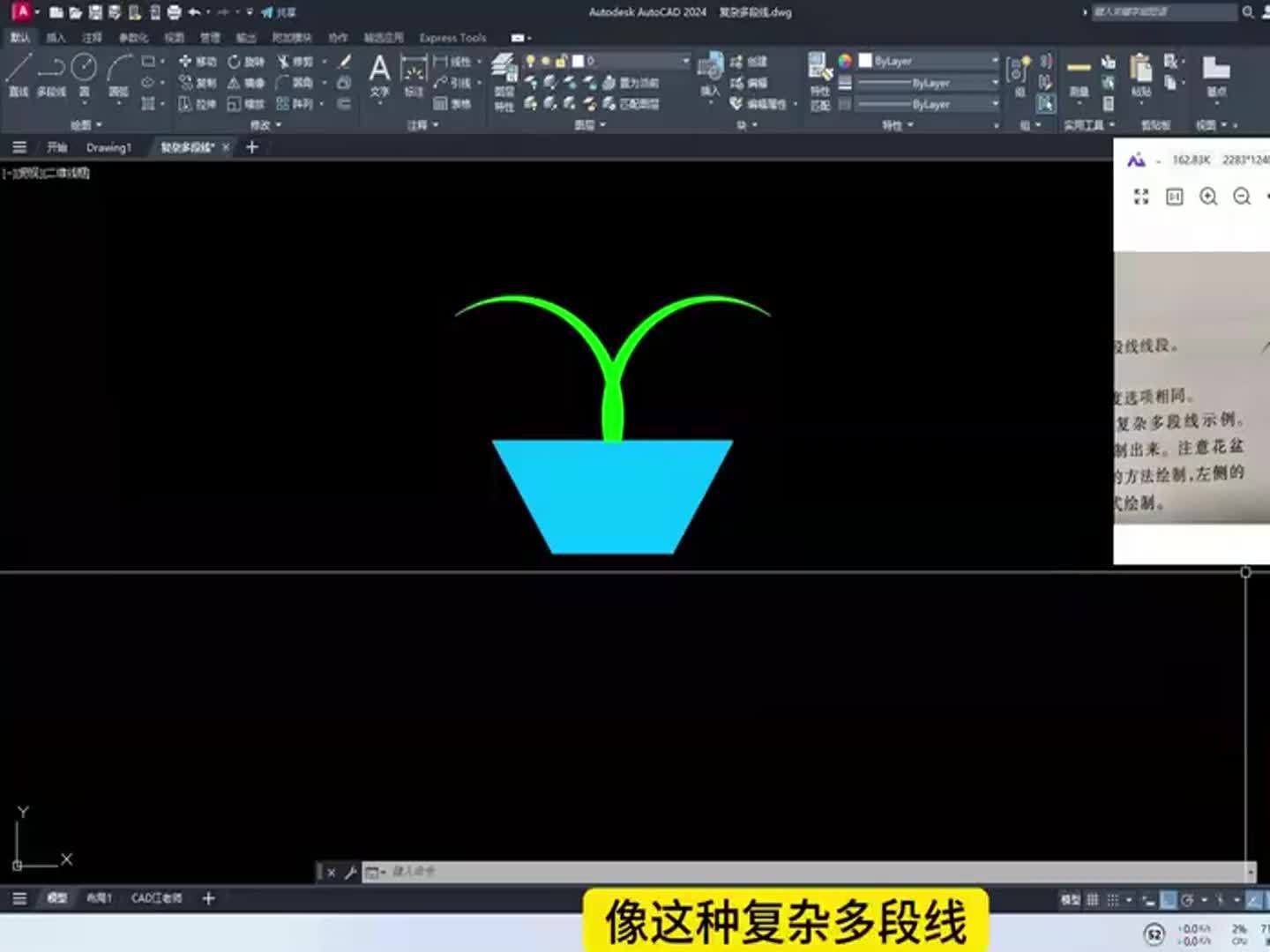Toggle the layer light bulb on/off icon

pos(530,59)
